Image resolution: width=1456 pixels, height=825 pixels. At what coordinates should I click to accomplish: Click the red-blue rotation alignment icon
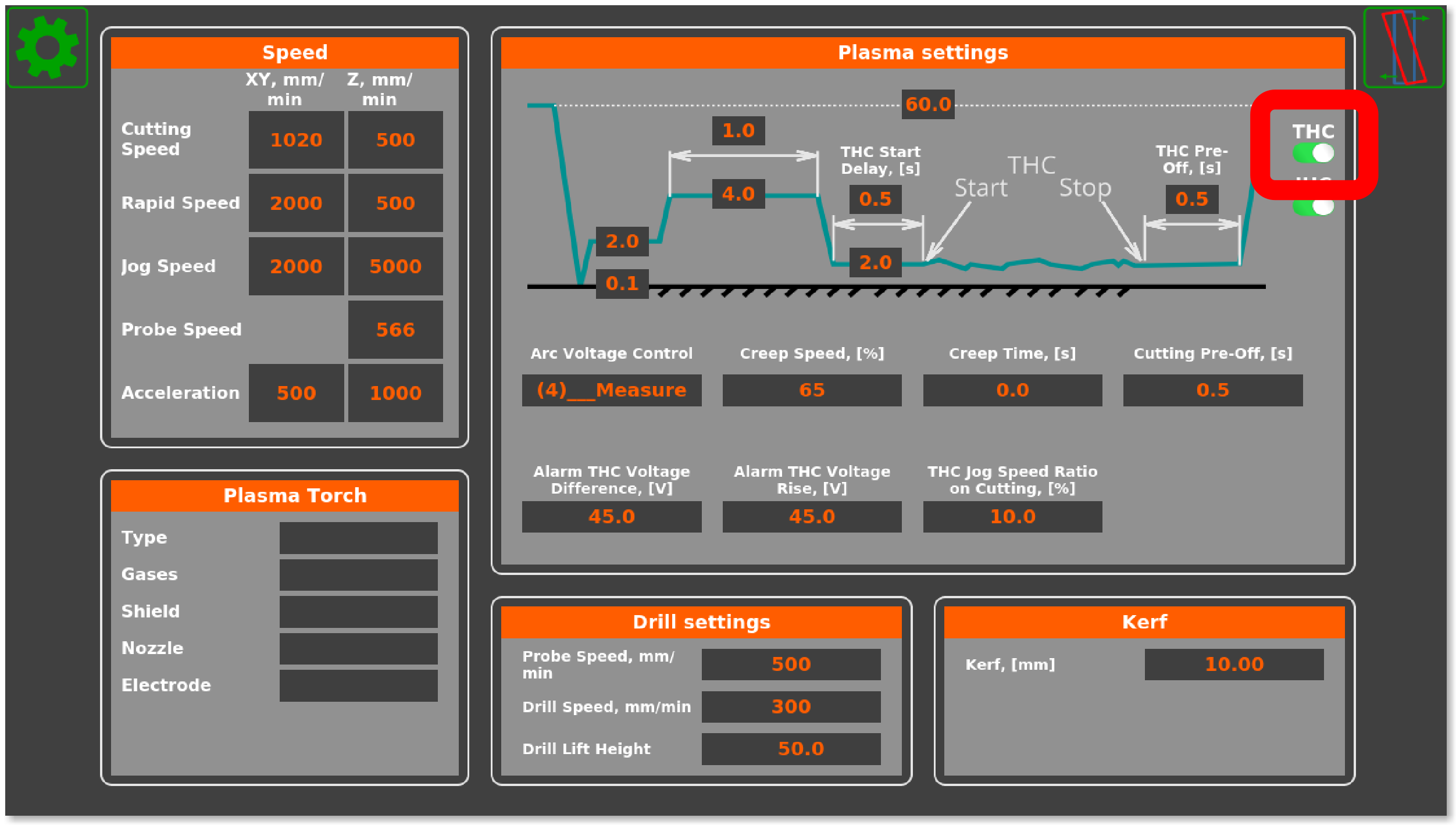point(1404,48)
